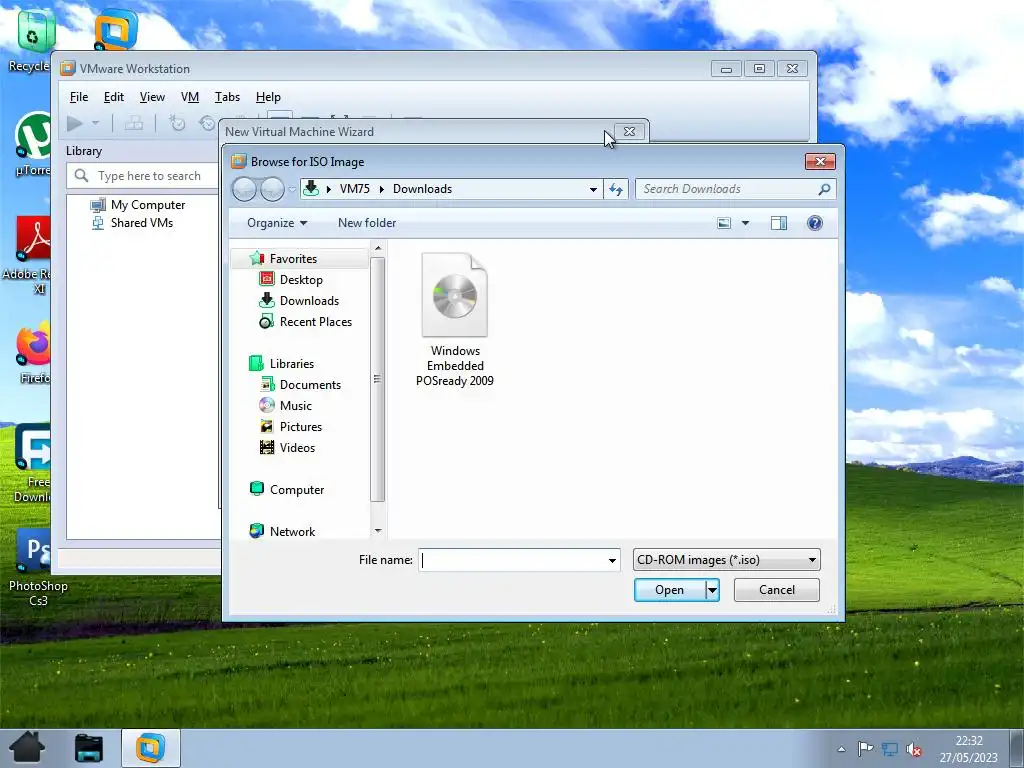
Task: Close the New Virtual Machine Wizard
Action: click(629, 131)
